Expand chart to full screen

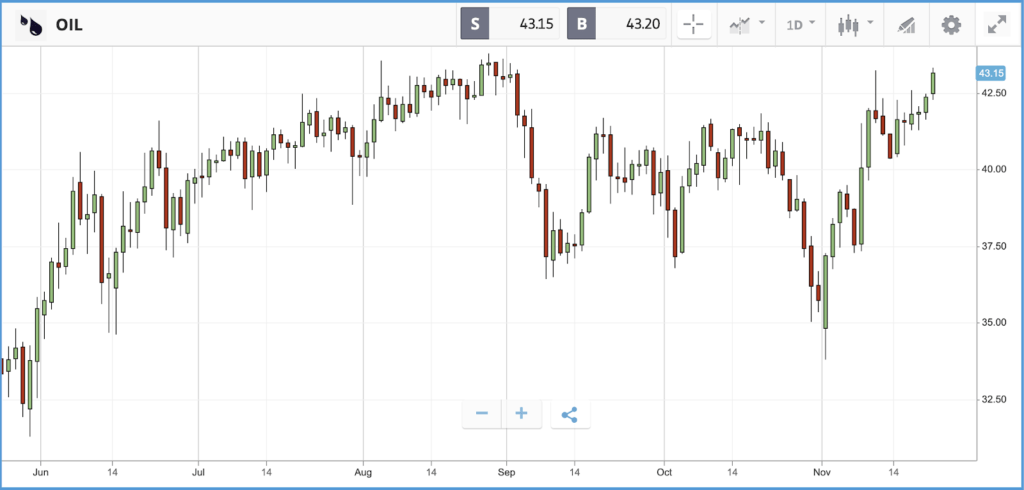997,25
